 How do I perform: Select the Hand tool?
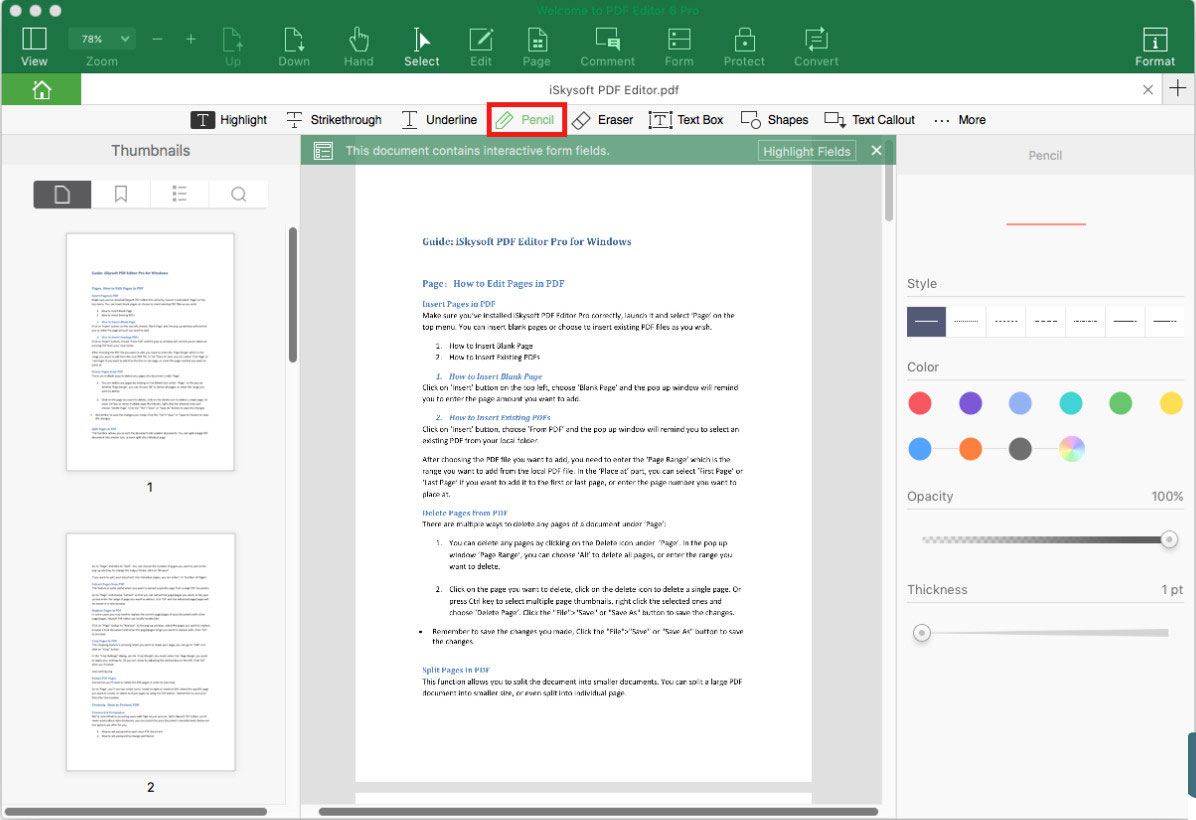pos(358,44)
